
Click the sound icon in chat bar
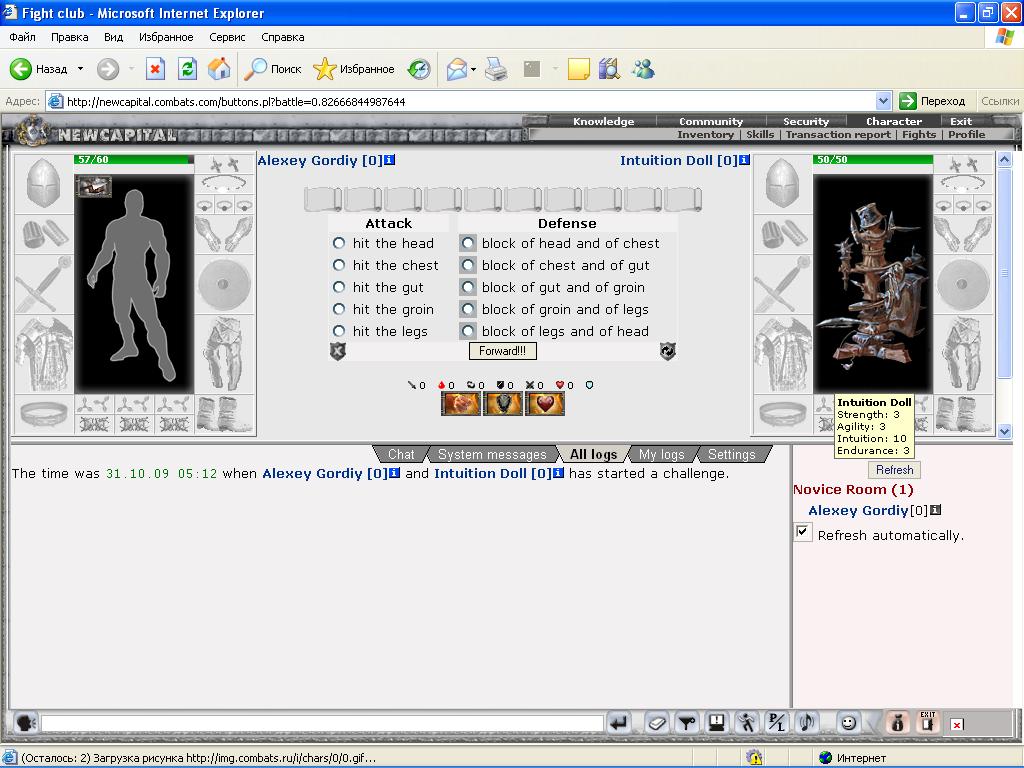(807, 722)
